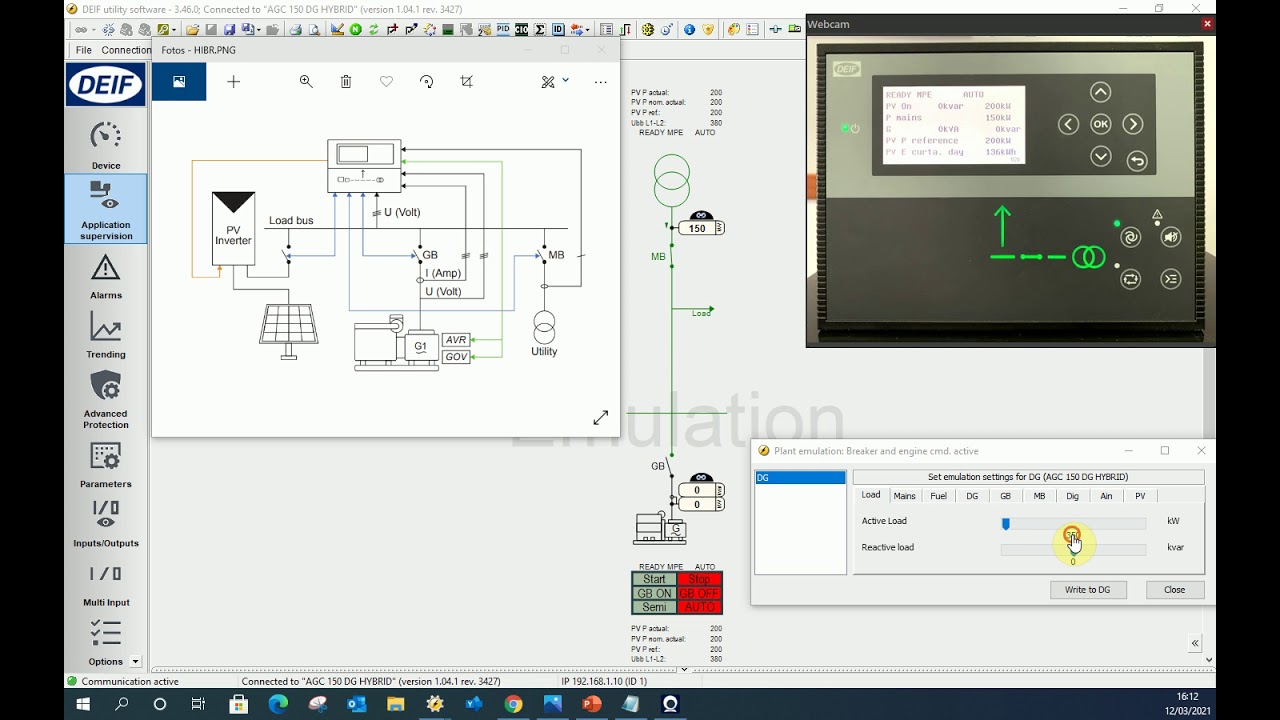Screen dimensions: 1280x720
Task: Open the Trending view
Action: pyautogui.click(x=105, y=335)
